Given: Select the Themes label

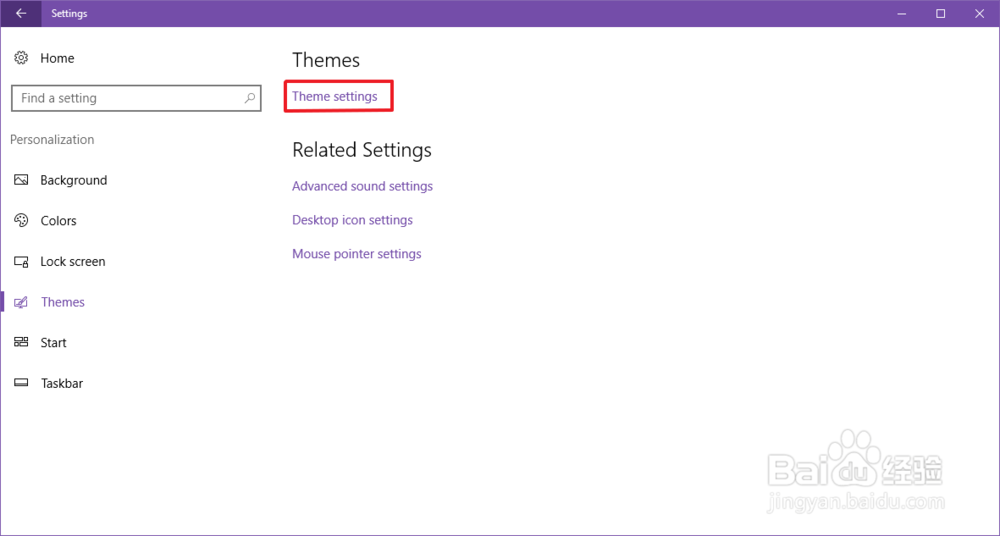Looking at the screenshot, I should (62, 302).
